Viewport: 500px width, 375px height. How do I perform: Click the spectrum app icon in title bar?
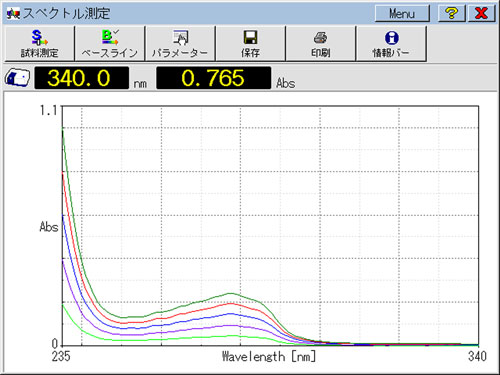coord(13,14)
